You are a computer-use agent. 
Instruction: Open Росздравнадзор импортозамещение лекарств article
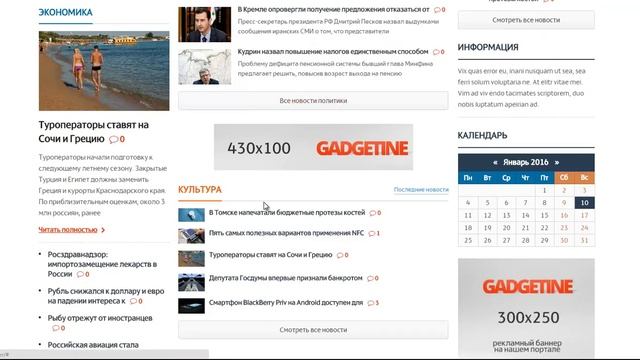(102, 264)
